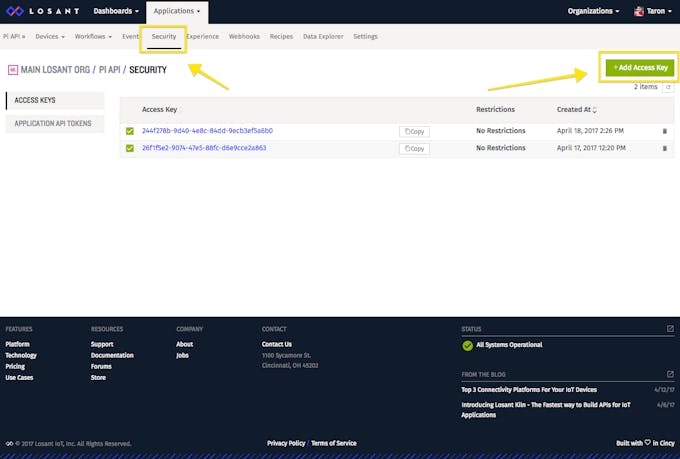Go to Main Losant Org breadcrumb
The image size is (680, 459).
click(x=56, y=70)
